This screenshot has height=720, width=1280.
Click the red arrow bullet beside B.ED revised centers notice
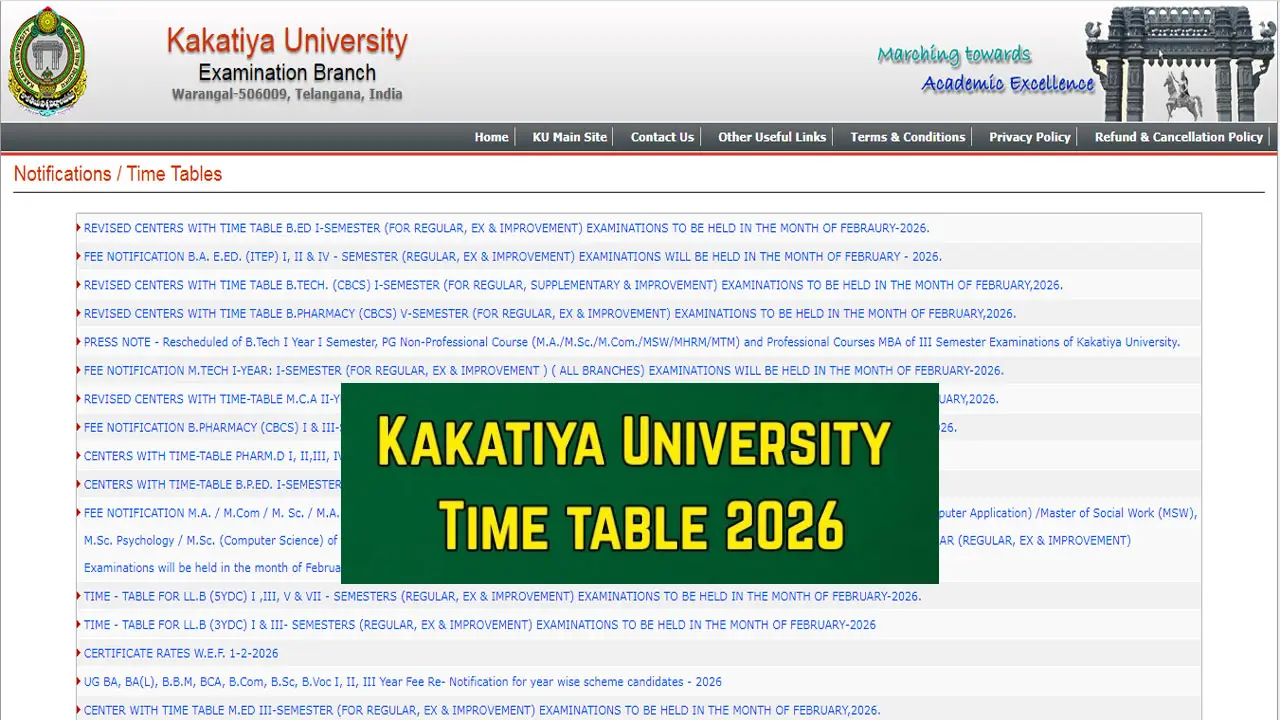[x=79, y=228]
